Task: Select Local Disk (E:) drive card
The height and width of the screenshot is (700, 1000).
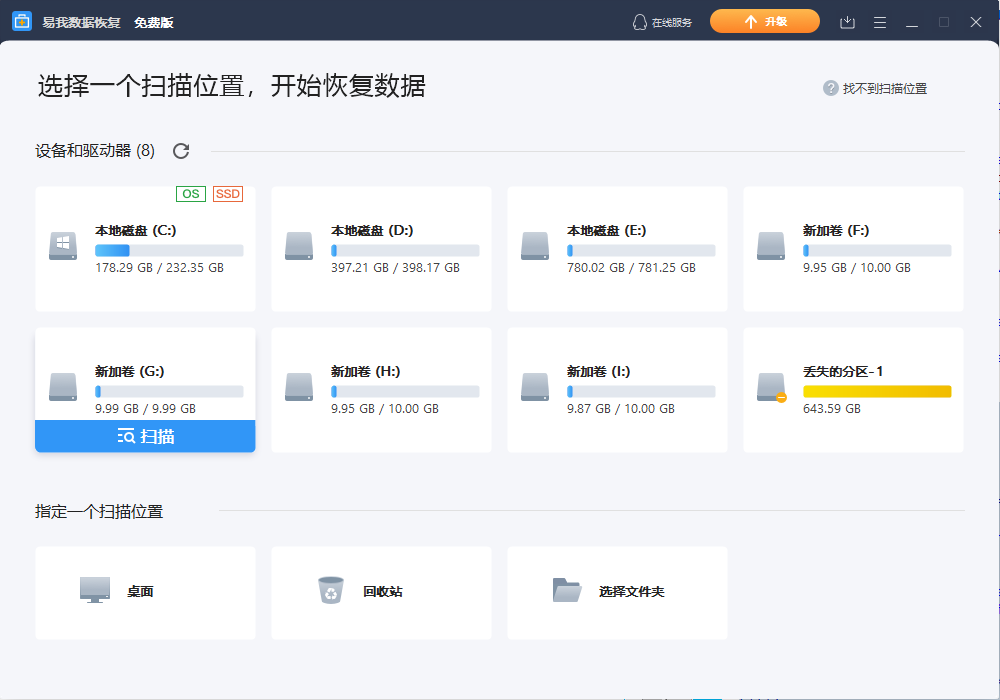Action: click(617, 247)
